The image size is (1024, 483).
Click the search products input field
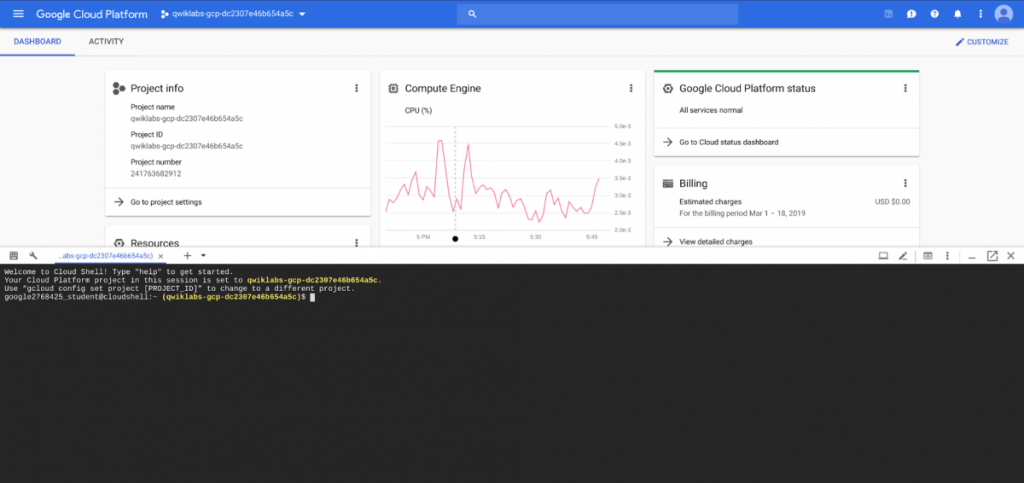coord(598,14)
